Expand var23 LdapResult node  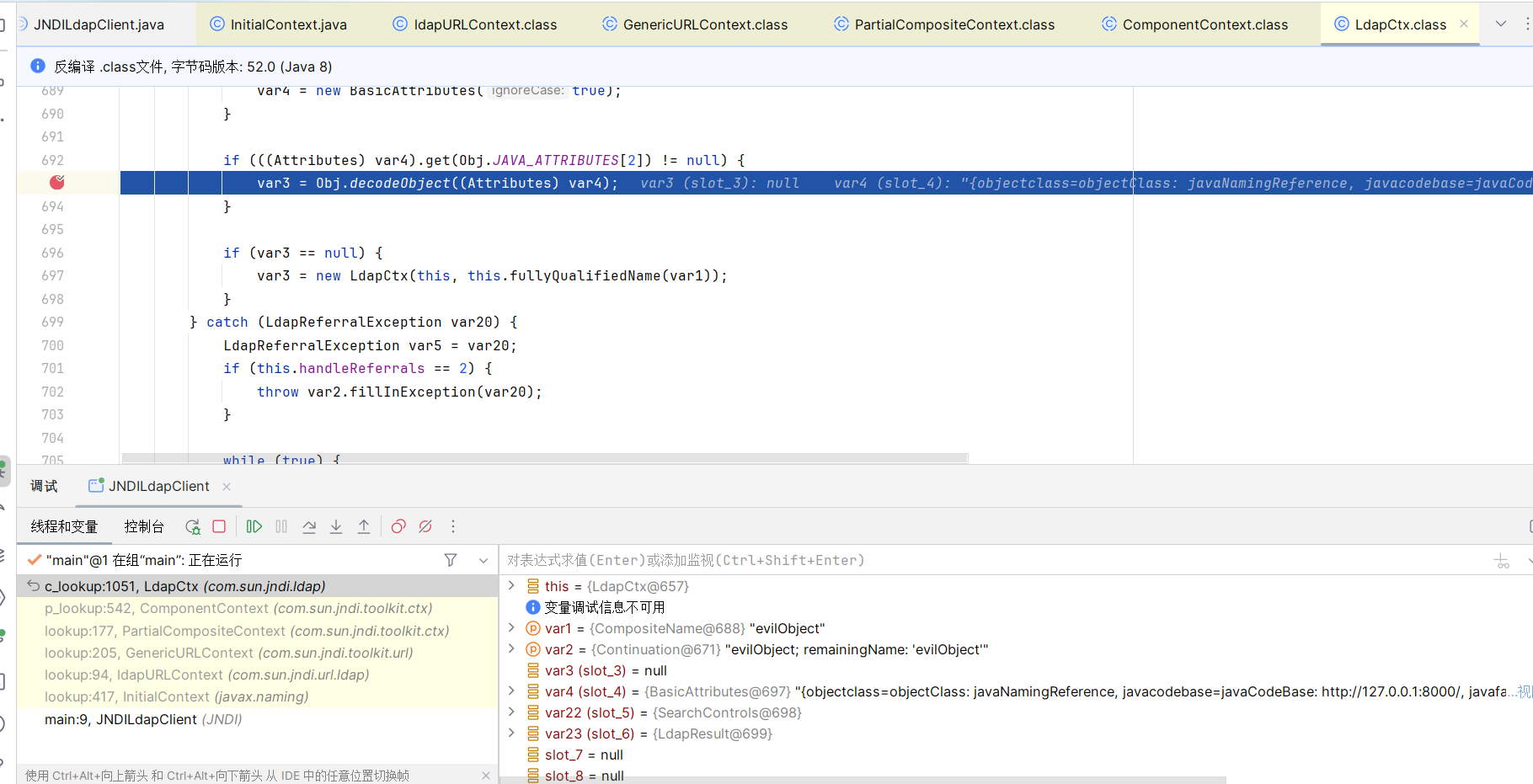tap(511, 733)
